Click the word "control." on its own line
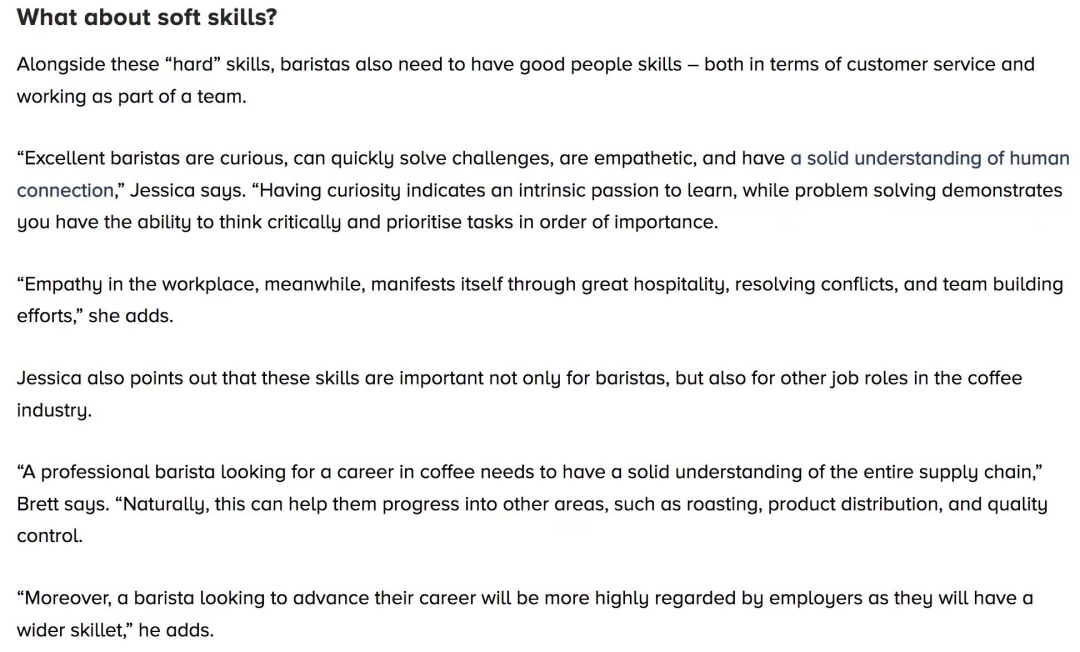The image size is (1080, 652). click(x=50, y=536)
